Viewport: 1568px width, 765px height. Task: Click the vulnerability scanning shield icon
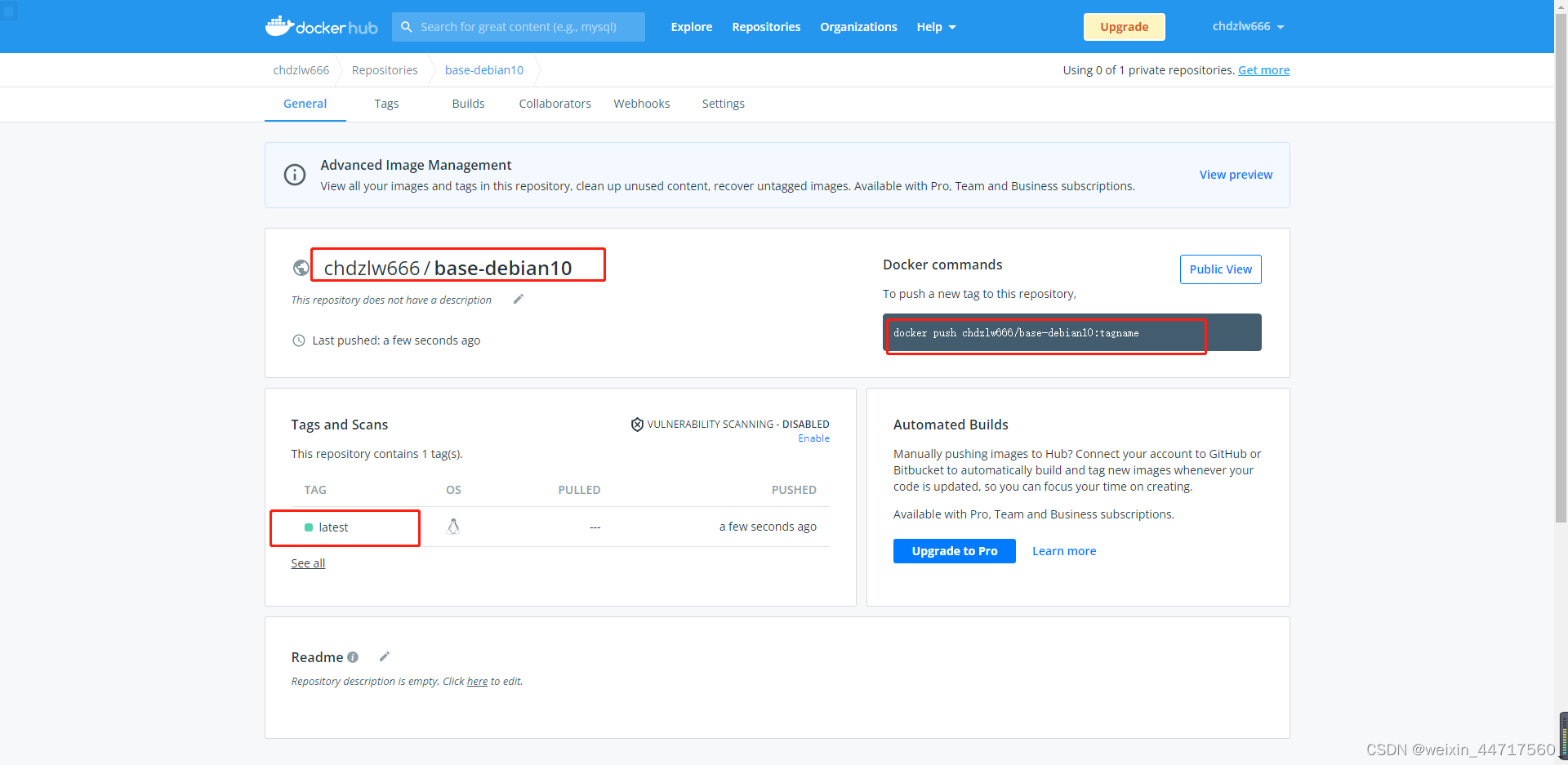click(x=637, y=425)
